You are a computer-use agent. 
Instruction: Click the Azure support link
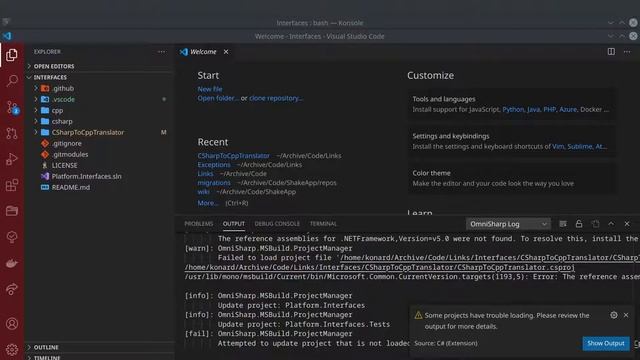[x=568, y=109]
